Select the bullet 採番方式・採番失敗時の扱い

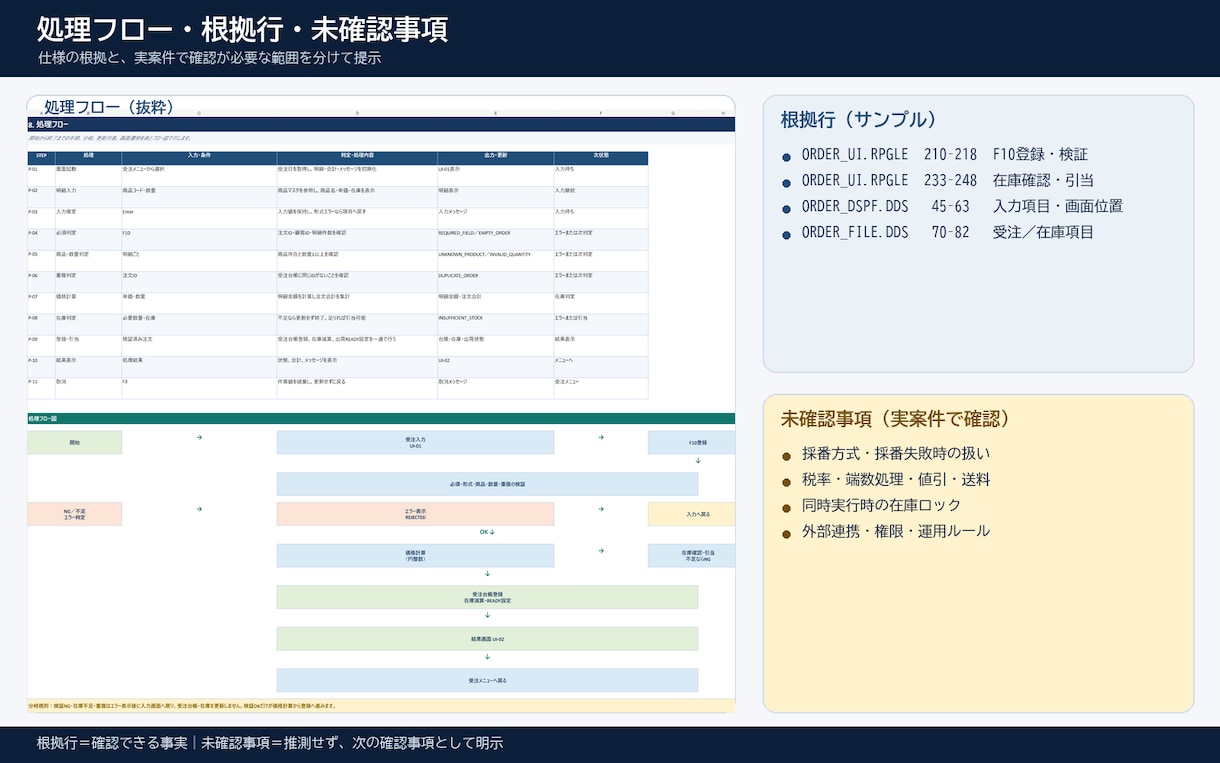[x=896, y=454]
